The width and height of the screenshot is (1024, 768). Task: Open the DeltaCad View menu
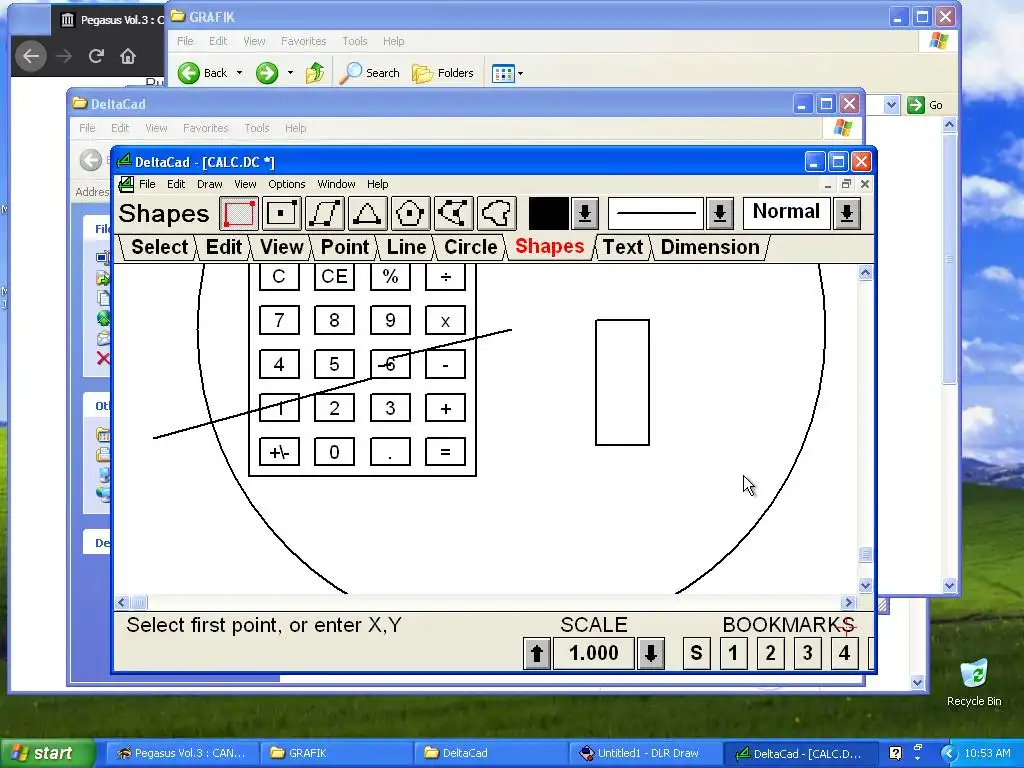tap(245, 184)
